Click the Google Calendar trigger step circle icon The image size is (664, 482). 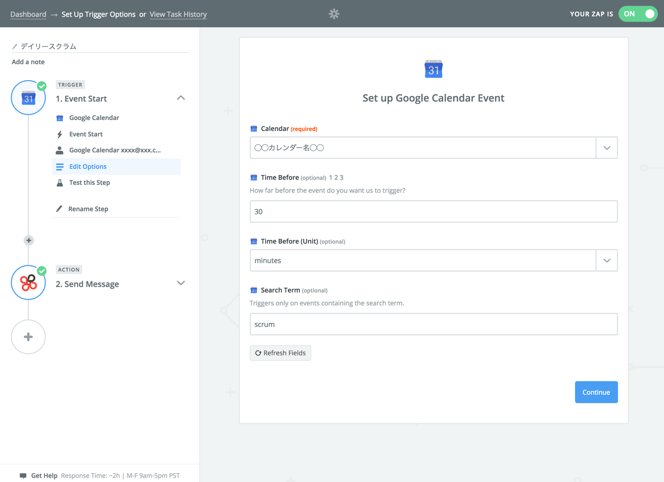click(28, 98)
